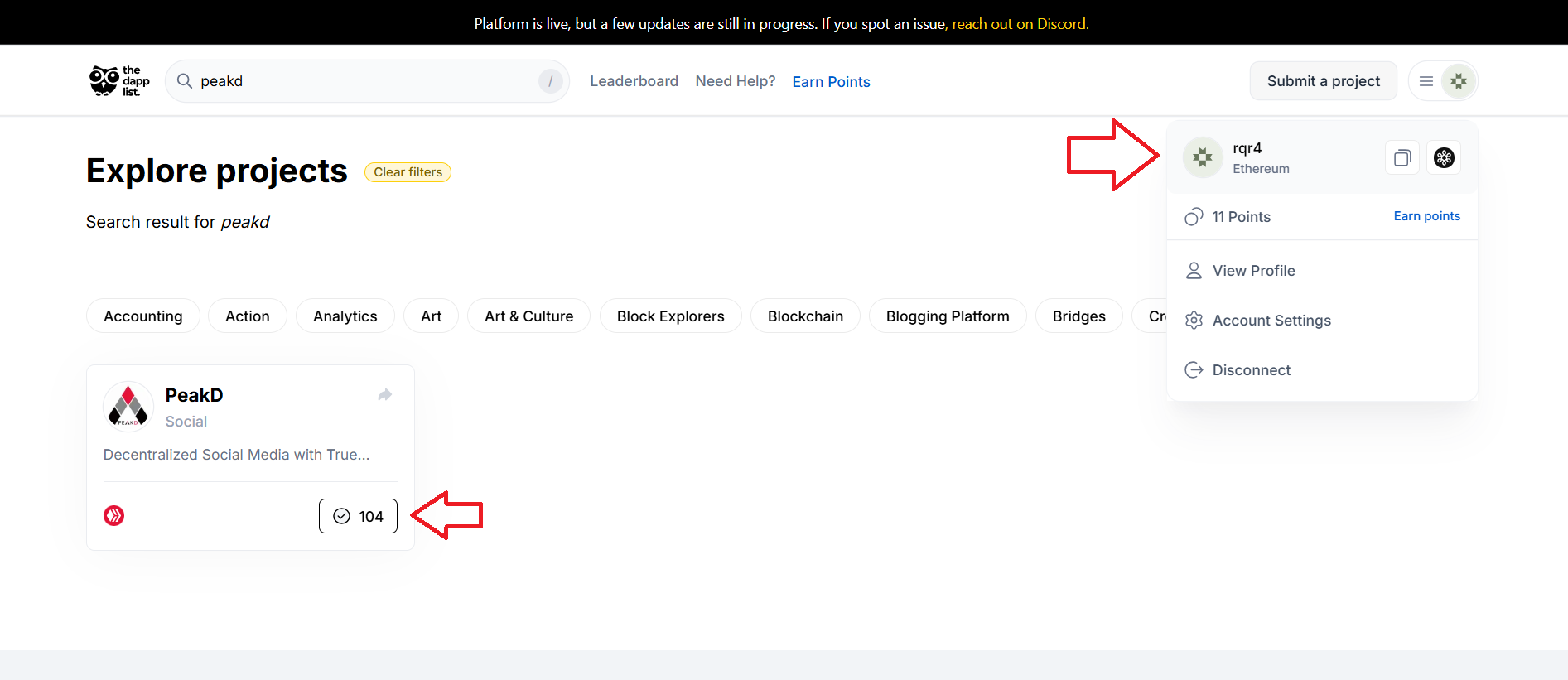Click the Social label on PeakD card
Screen dimensions: 1568x680
click(186, 422)
